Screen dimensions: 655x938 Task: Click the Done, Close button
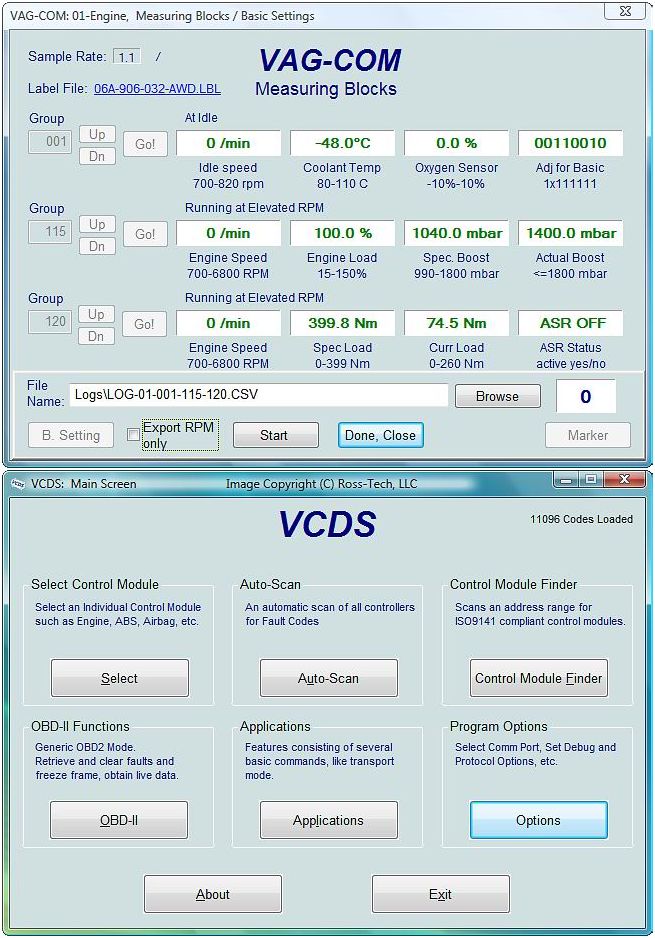[380, 435]
